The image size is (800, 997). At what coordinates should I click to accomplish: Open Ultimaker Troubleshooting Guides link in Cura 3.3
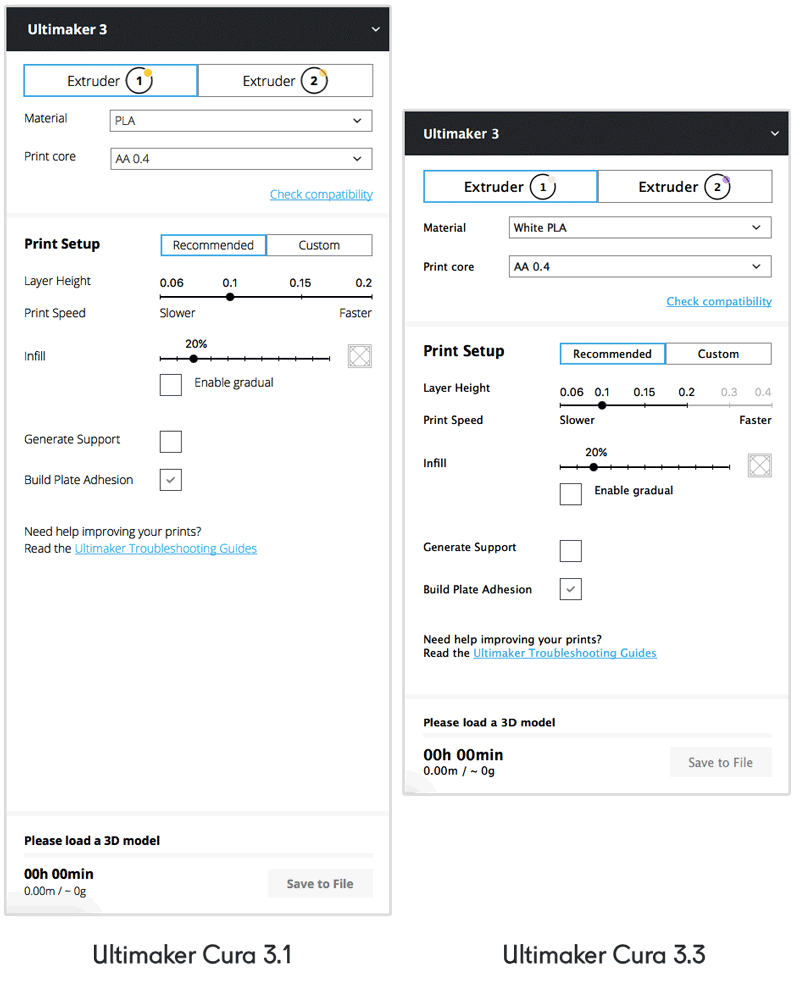564,653
